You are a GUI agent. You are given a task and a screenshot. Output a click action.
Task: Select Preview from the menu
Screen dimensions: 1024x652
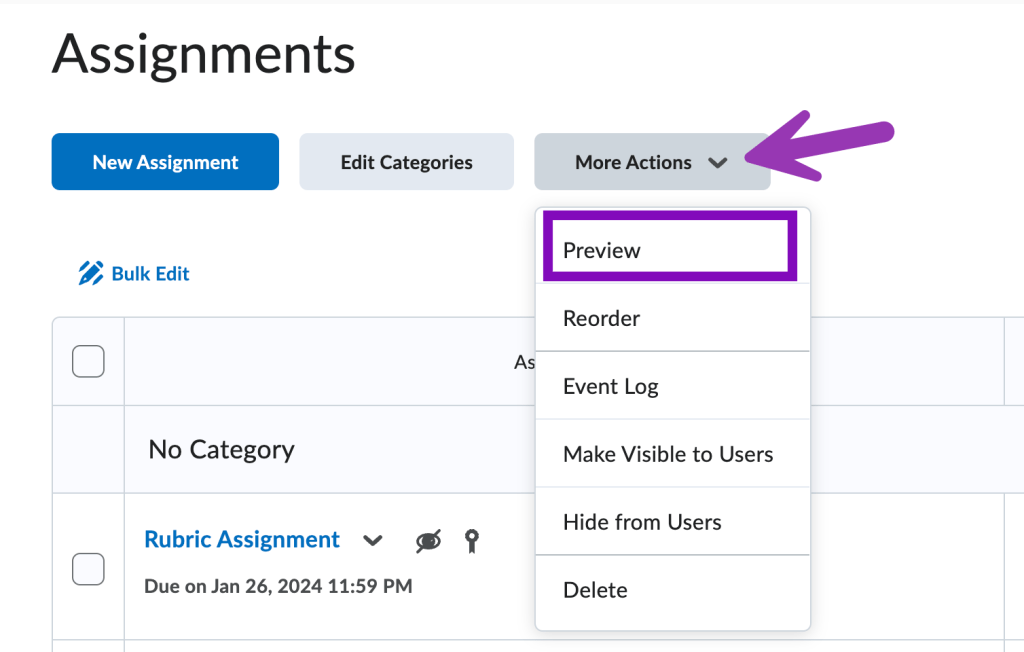(x=672, y=250)
